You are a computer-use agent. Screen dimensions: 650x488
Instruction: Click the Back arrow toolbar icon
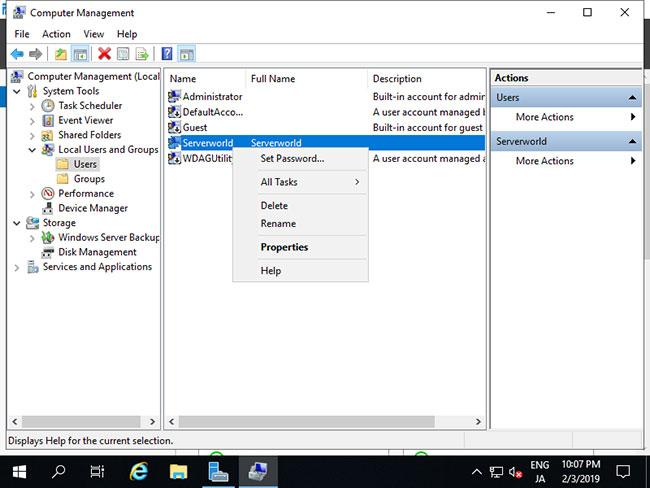click(x=17, y=54)
